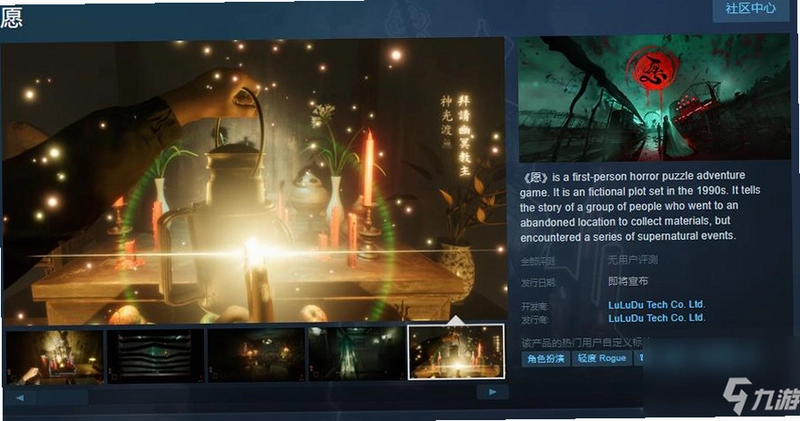This screenshot has height=421, width=800.
Task: Click the left scroll arrow of the thumbnail strip
Action: click(x=19, y=397)
